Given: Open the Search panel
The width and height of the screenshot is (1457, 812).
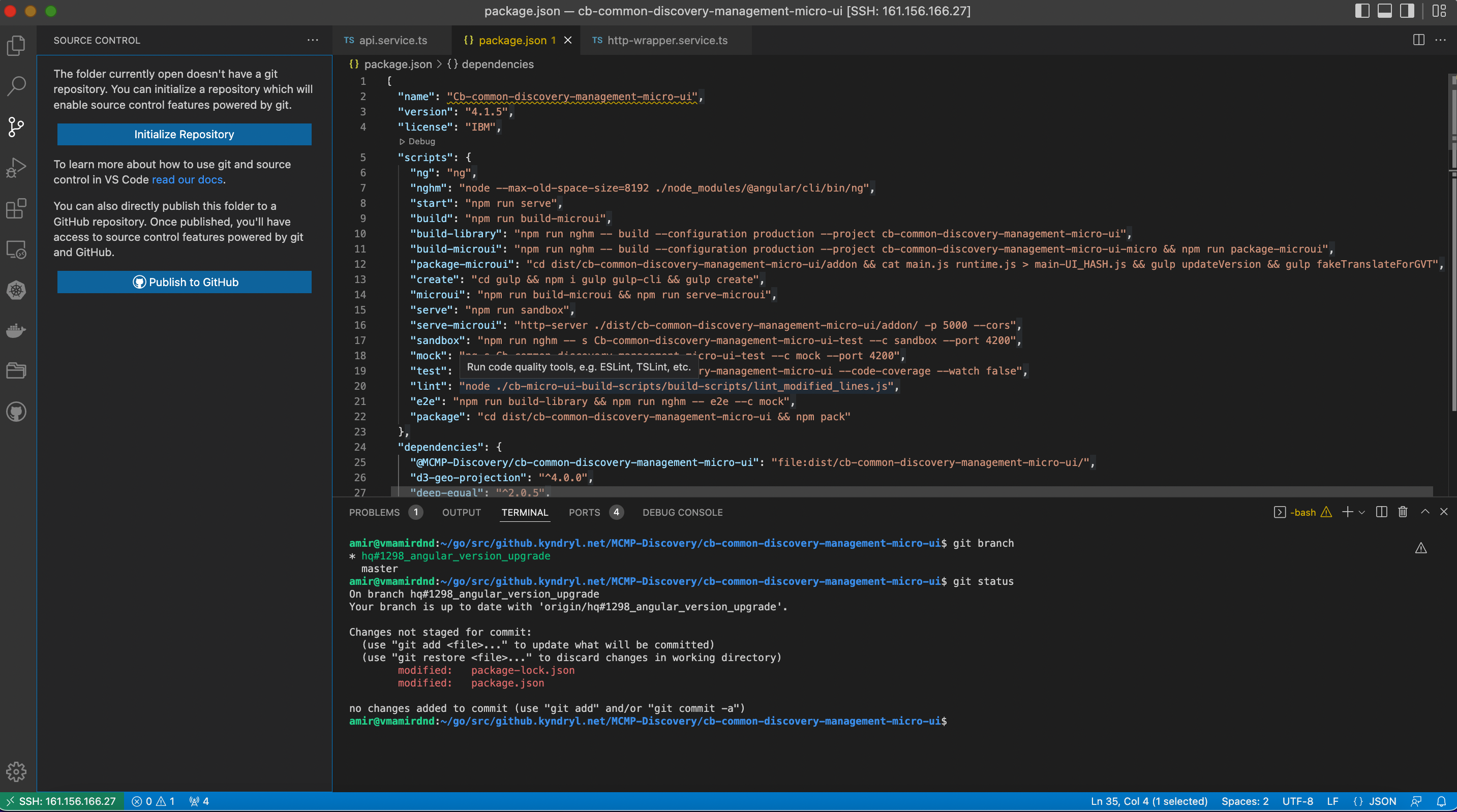Looking at the screenshot, I should [x=16, y=86].
